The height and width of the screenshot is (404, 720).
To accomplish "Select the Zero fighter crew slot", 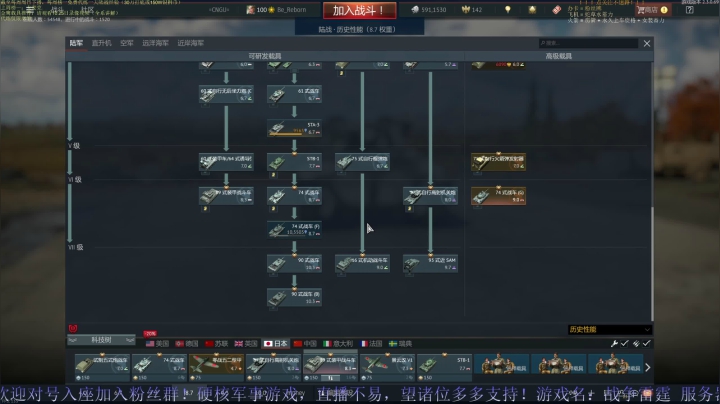I will tap(216, 367).
